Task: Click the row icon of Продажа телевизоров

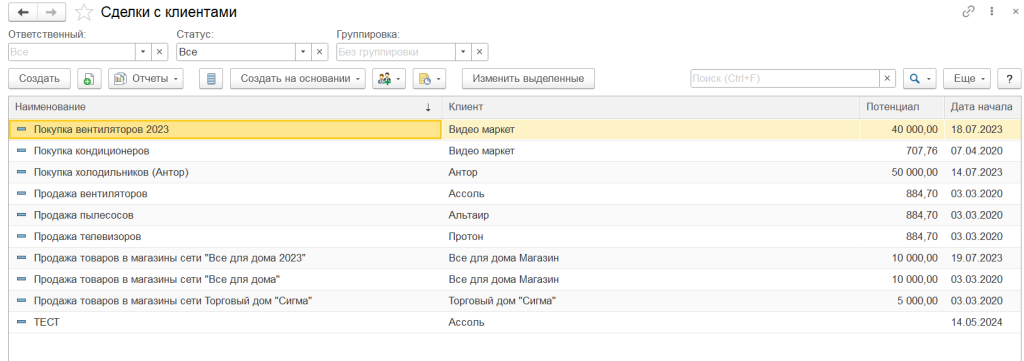Action: pos(21,236)
